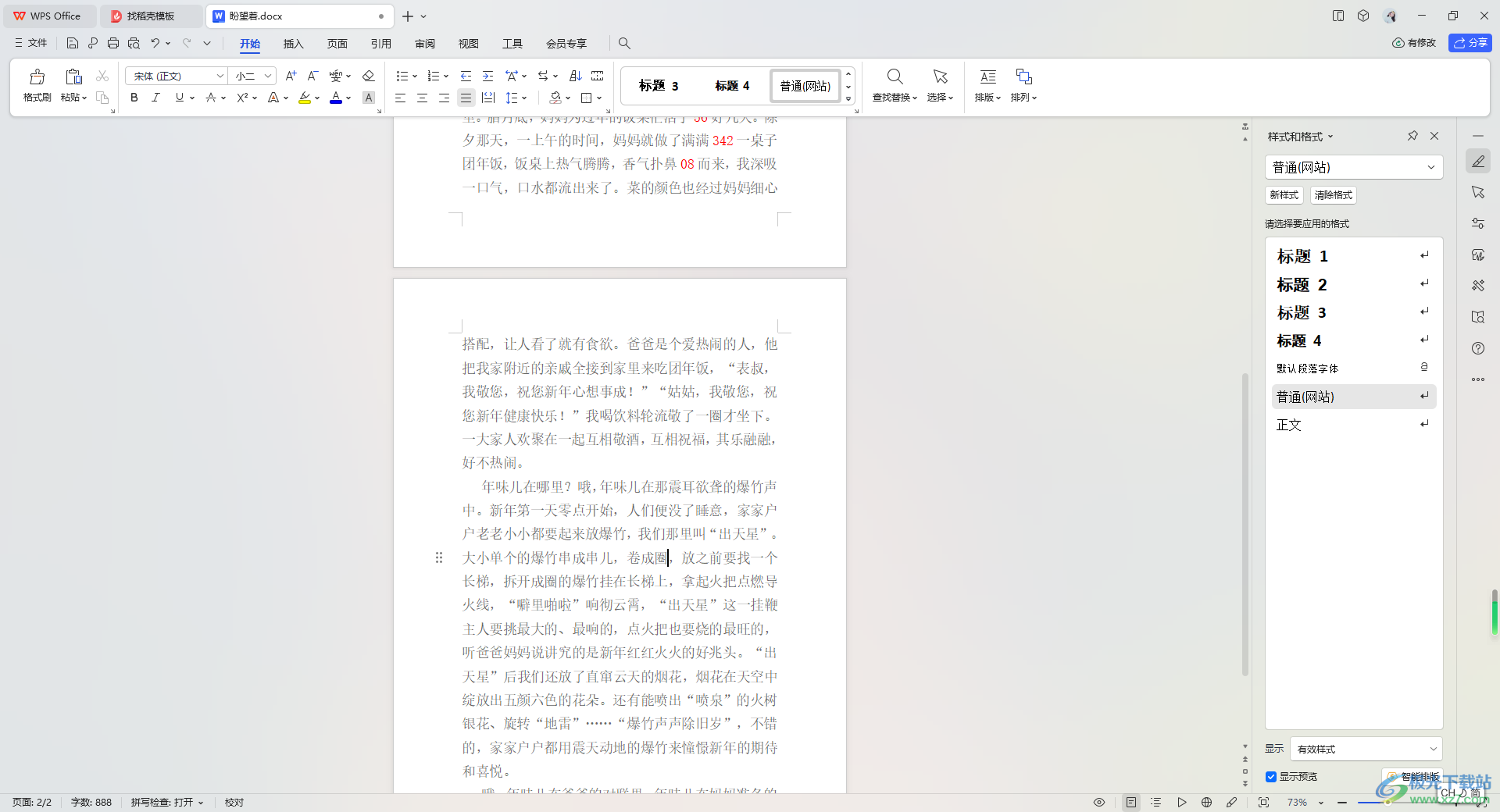Click the Decrease Indent icon
Image resolution: width=1500 pixels, height=812 pixels.
(x=466, y=76)
